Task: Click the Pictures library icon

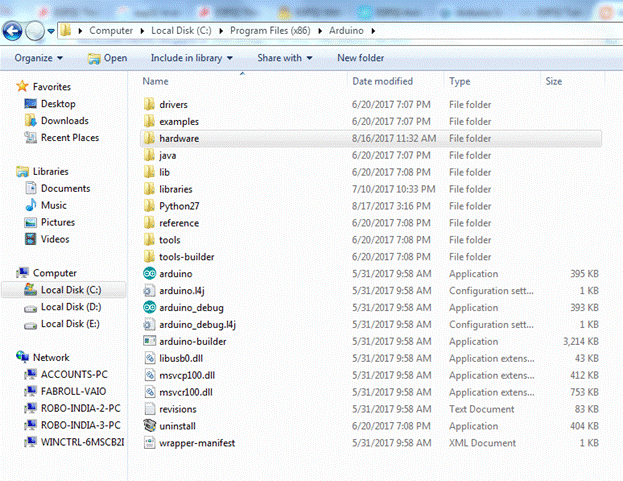Action: pyautogui.click(x=31, y=222)
